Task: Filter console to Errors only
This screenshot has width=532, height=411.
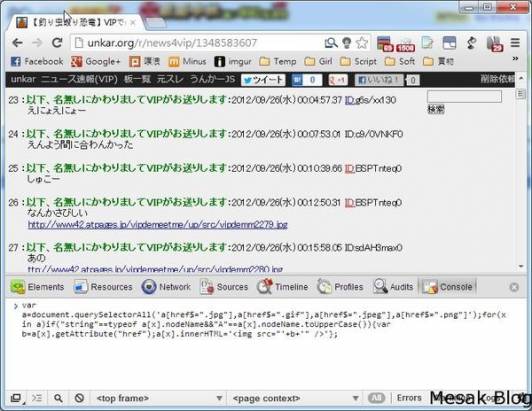Action: coord(409,398)
